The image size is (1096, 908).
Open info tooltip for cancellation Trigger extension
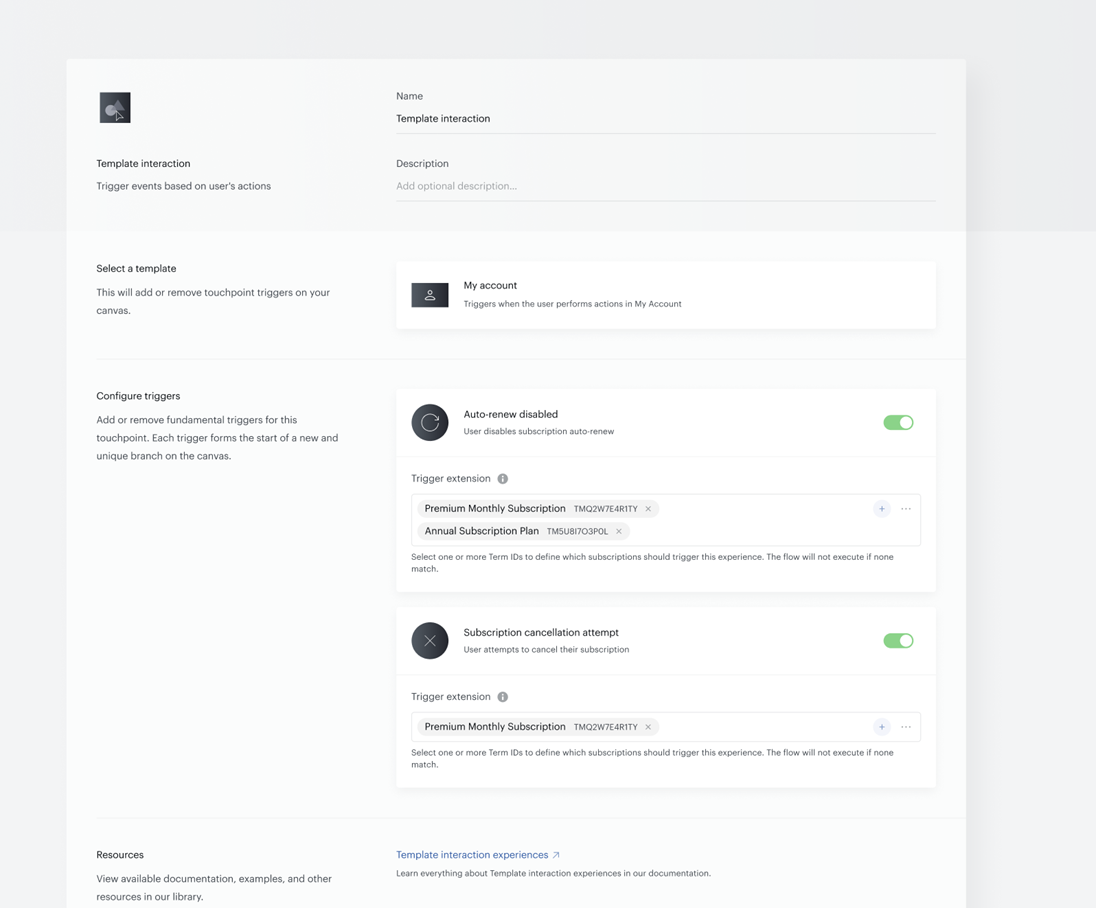(x=503, y=697)
